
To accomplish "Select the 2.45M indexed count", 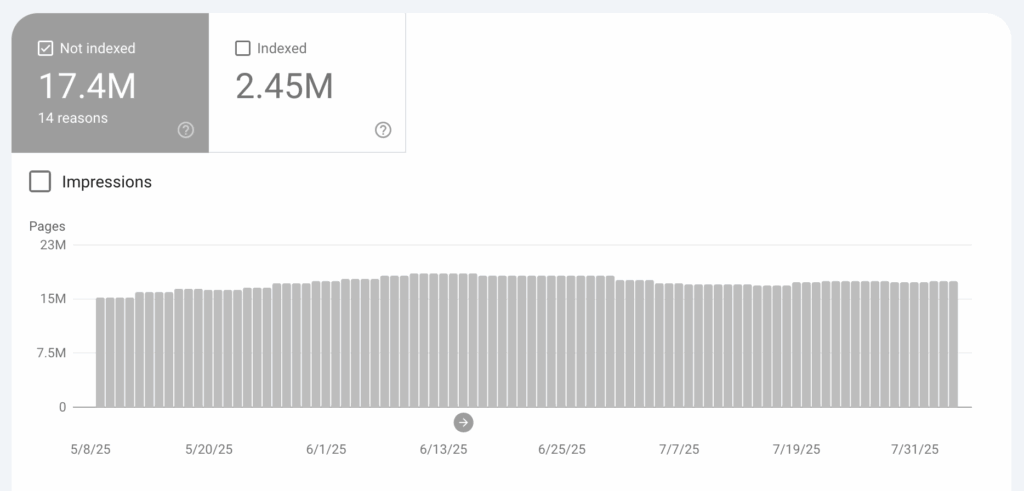I will (285, 86).
